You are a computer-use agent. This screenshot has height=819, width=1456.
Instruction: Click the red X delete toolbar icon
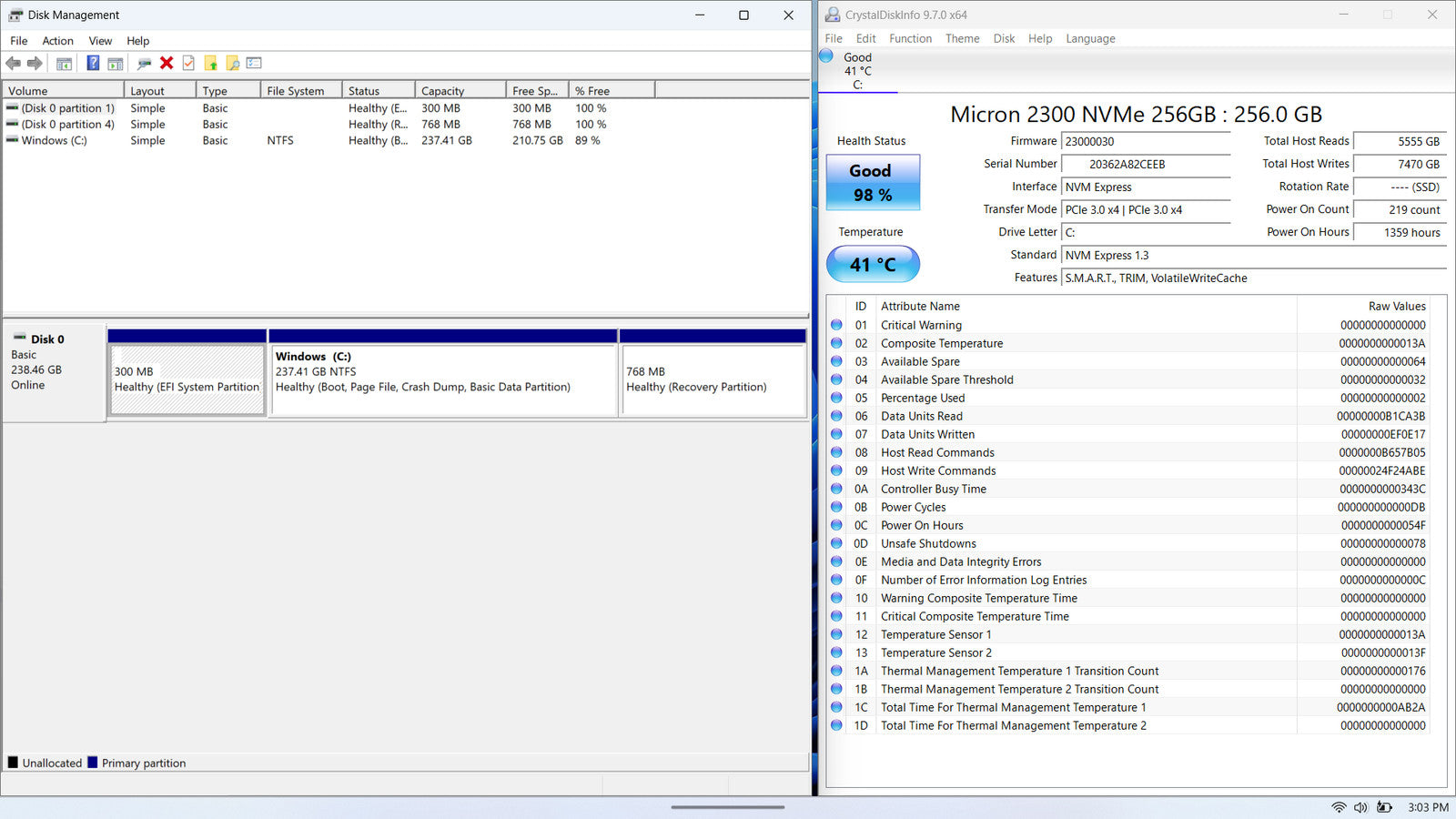pyautogui.click(x=167, y=63)
